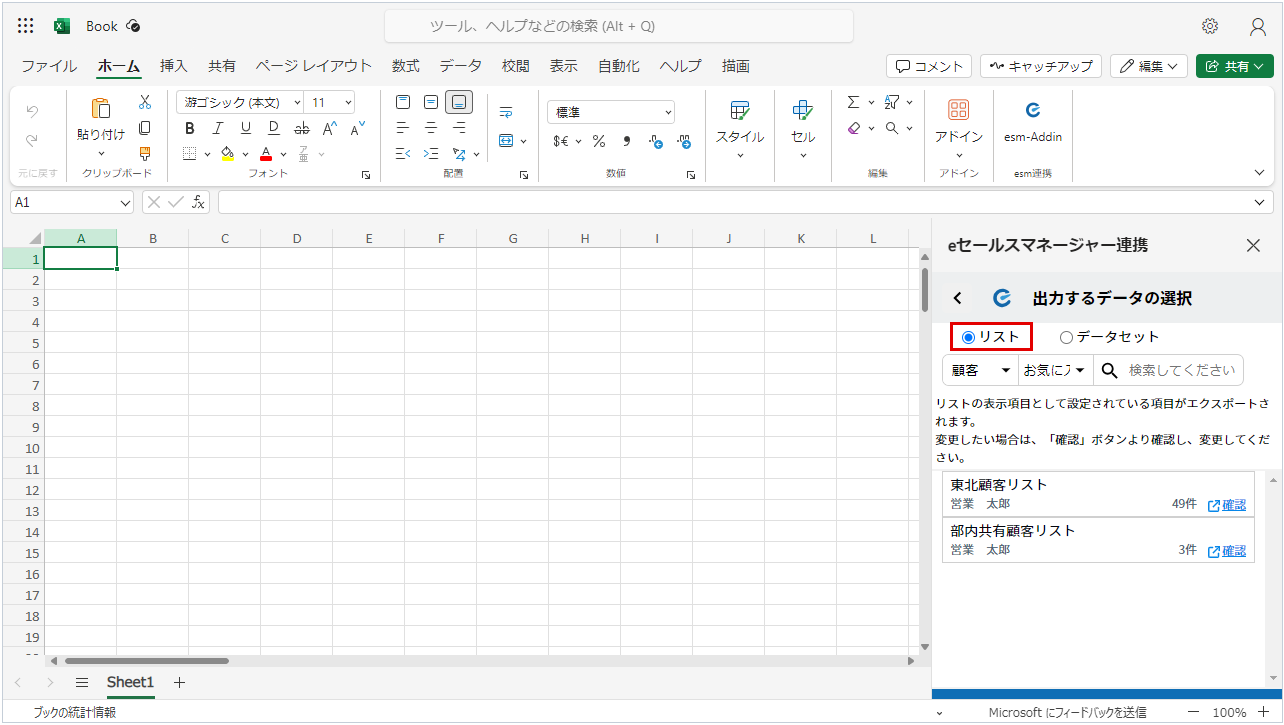Viewport: 1284px width, 725px height.
Task: Click the Bottom Align icon
Action: click(459, 102)
